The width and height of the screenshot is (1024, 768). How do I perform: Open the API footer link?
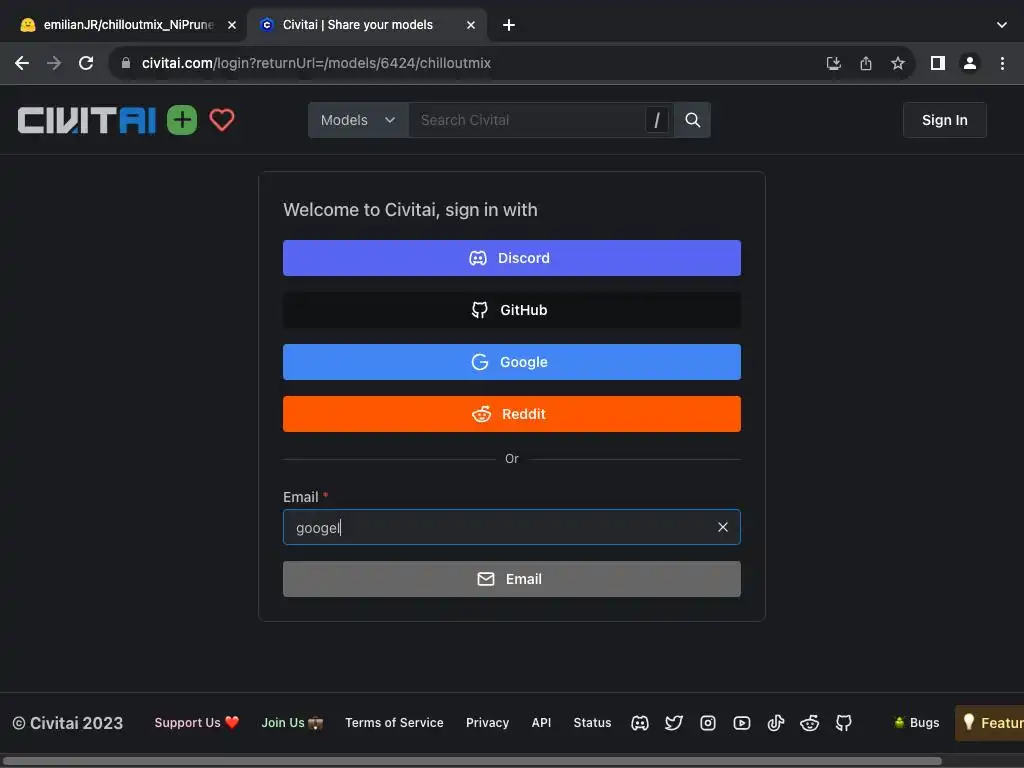(x=541, y=723)
